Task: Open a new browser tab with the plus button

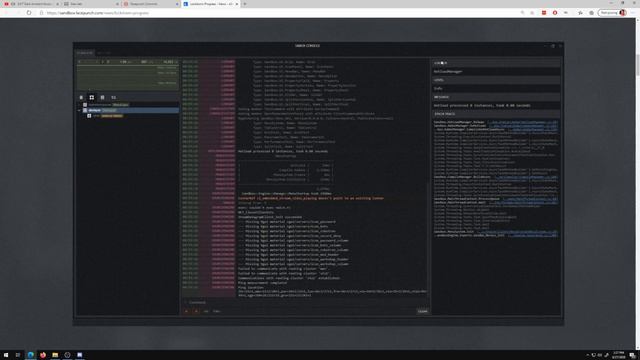Action: tap(245, 4)
